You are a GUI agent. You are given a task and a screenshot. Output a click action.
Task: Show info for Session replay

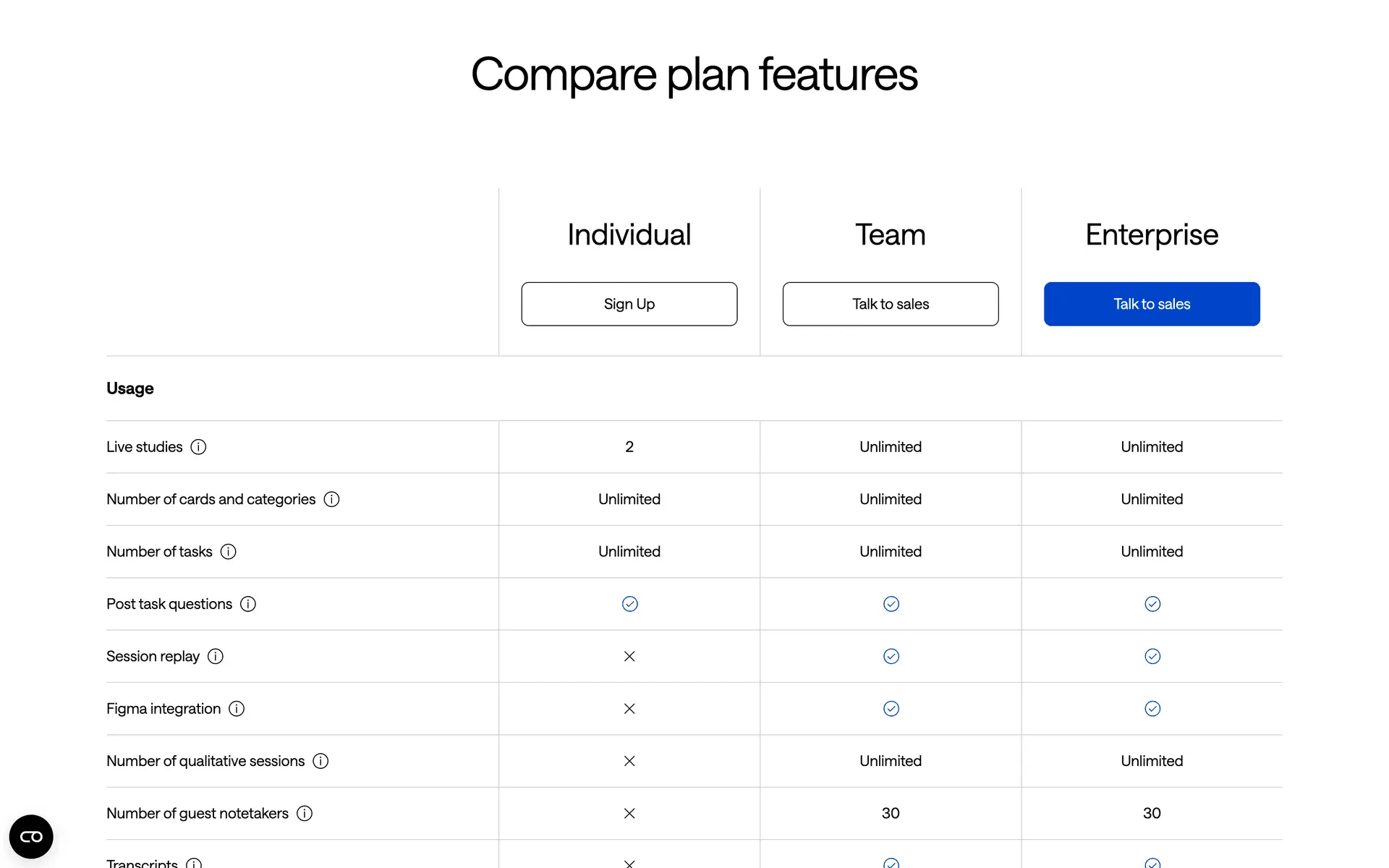216,656
